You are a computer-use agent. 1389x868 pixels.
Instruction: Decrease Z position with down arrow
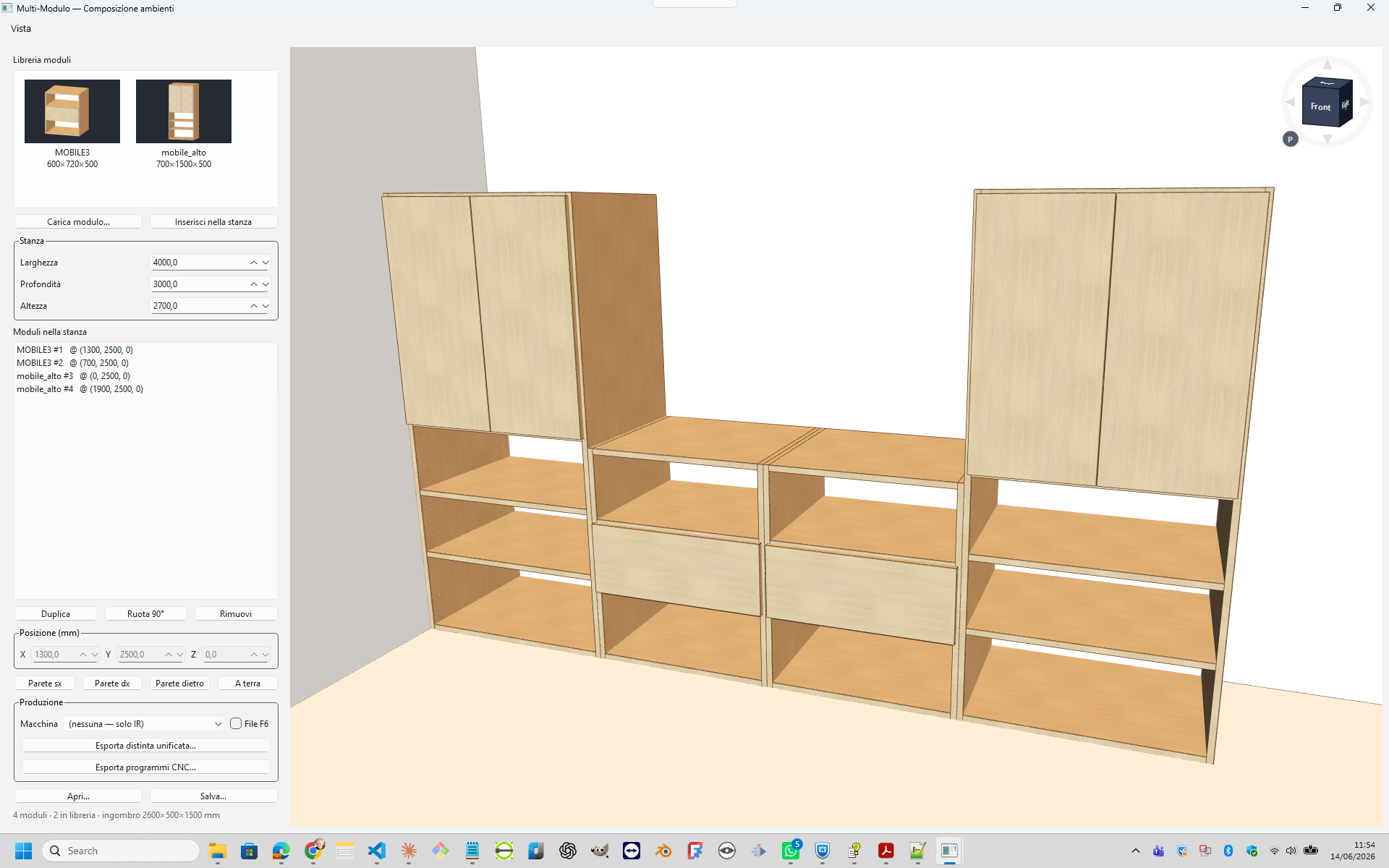coord(266,655)
